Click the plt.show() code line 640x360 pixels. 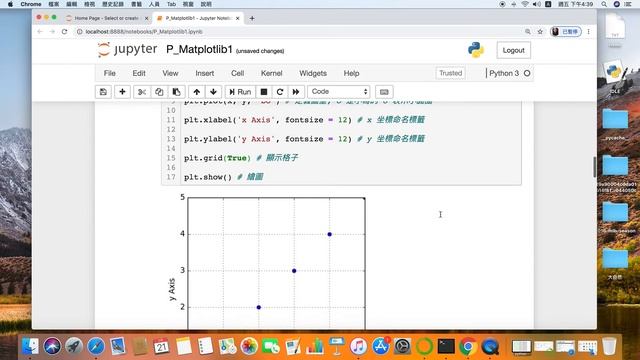tap(223, 177)
